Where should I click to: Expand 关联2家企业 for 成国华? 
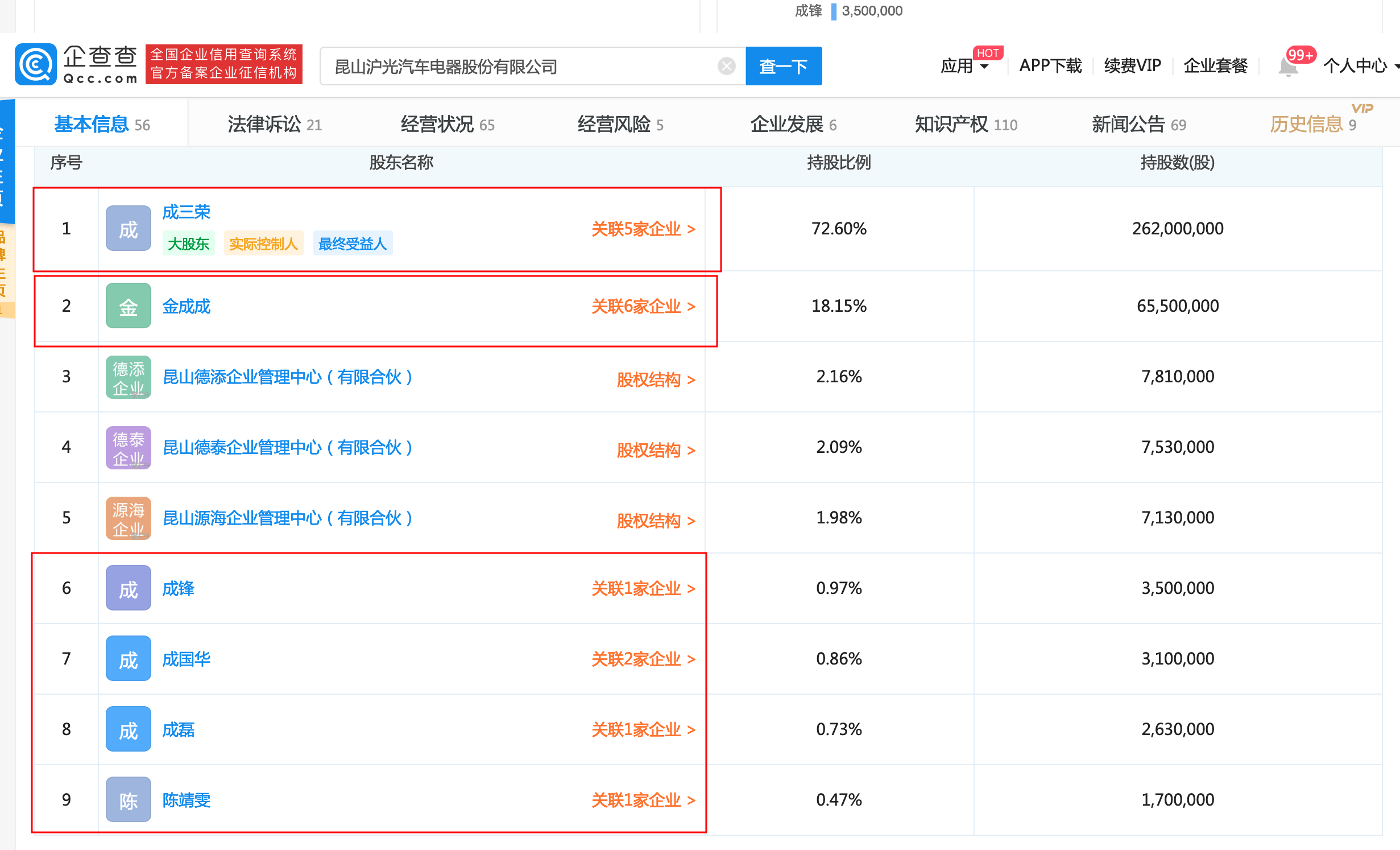tap(643, 659)
